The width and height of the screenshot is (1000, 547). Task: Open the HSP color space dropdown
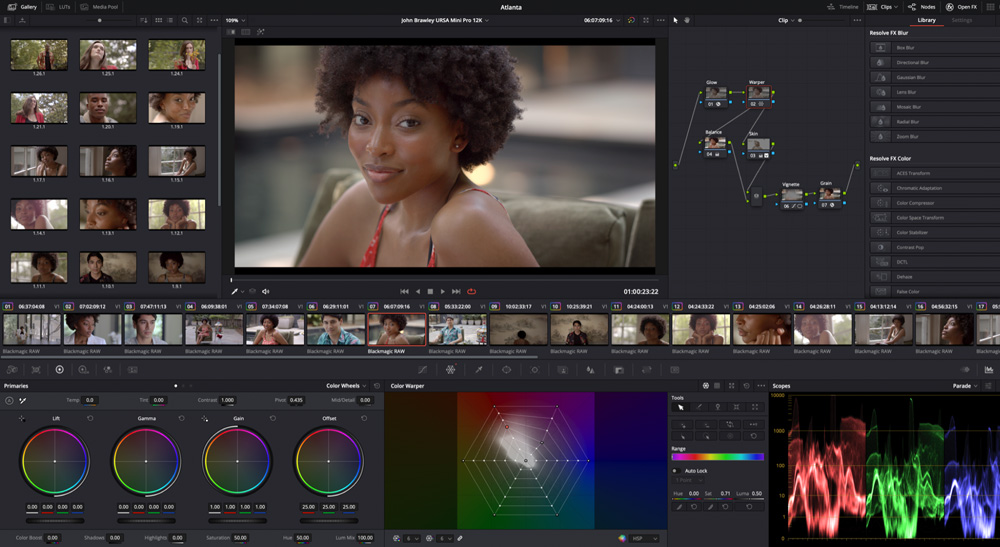645,539
